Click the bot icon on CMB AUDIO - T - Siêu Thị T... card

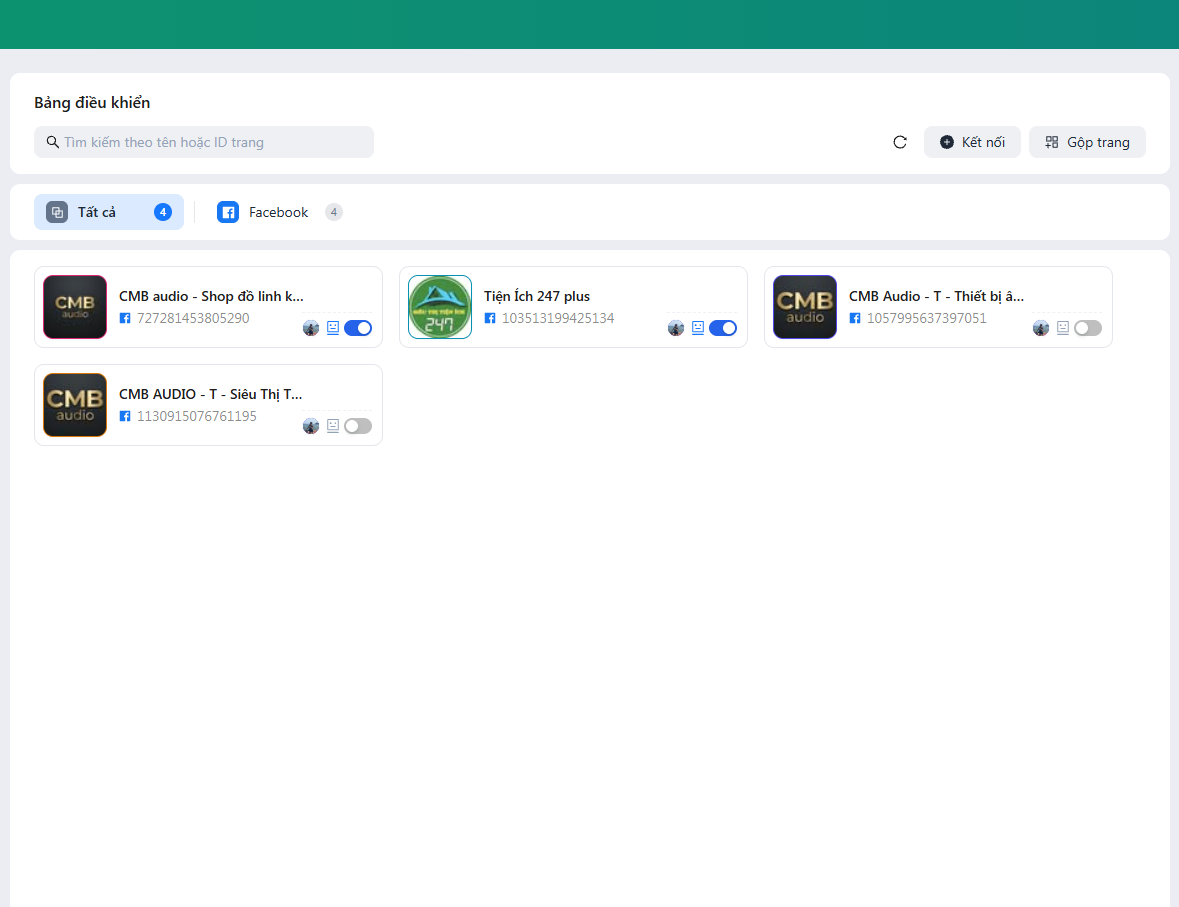(x=333, y=426)
